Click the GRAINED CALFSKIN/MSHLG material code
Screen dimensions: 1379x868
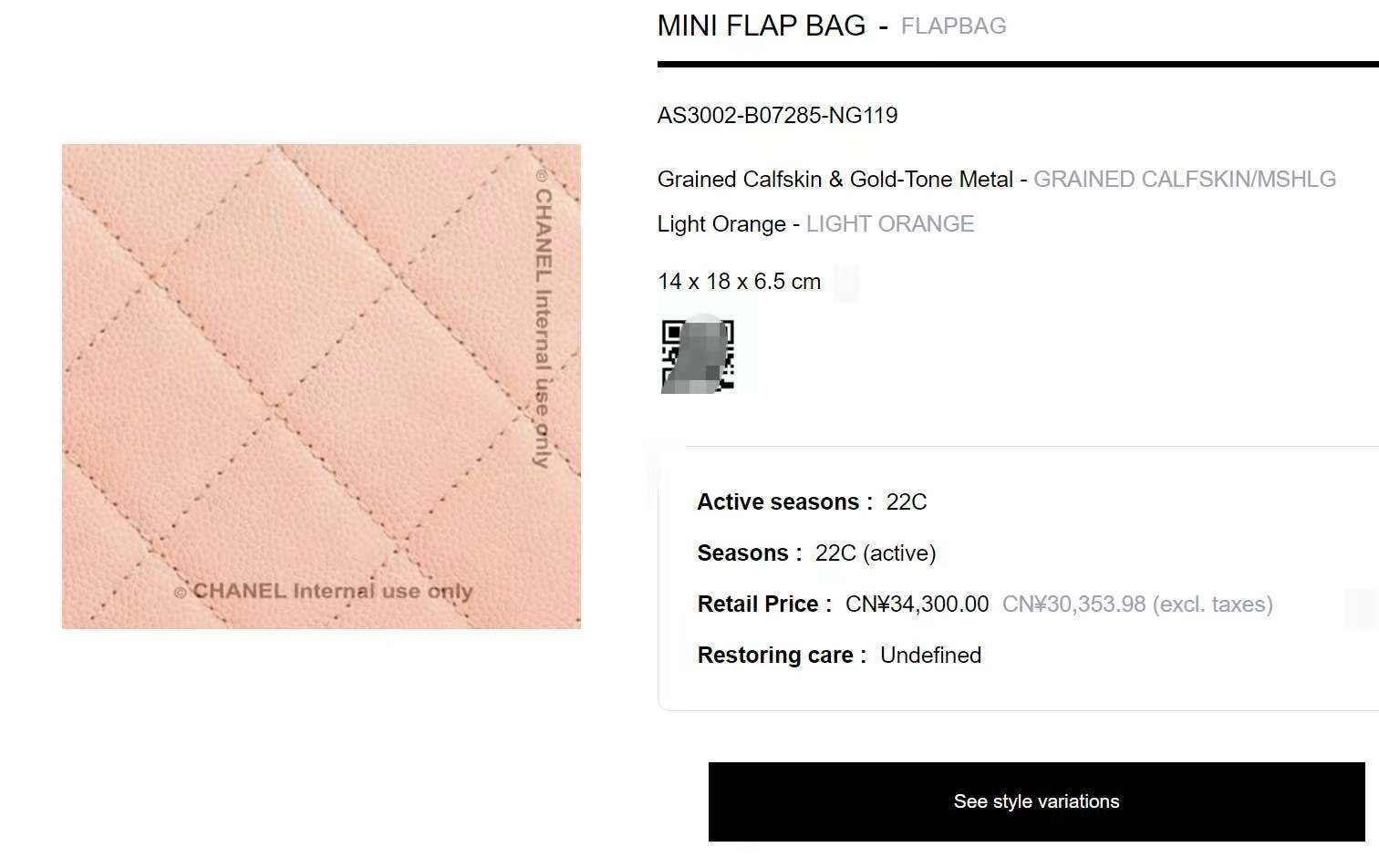(1185, 179)
